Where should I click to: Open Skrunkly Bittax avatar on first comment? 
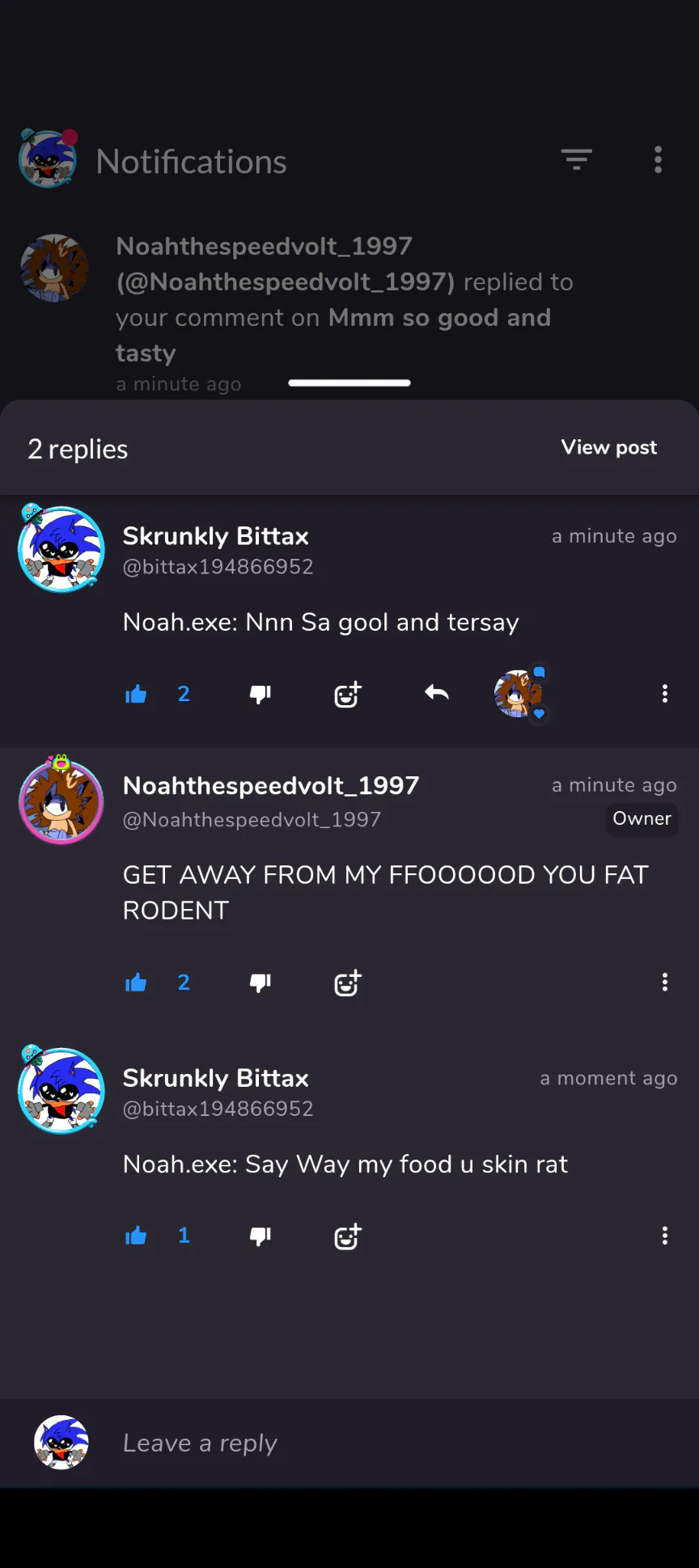click(x=61, y=548)
